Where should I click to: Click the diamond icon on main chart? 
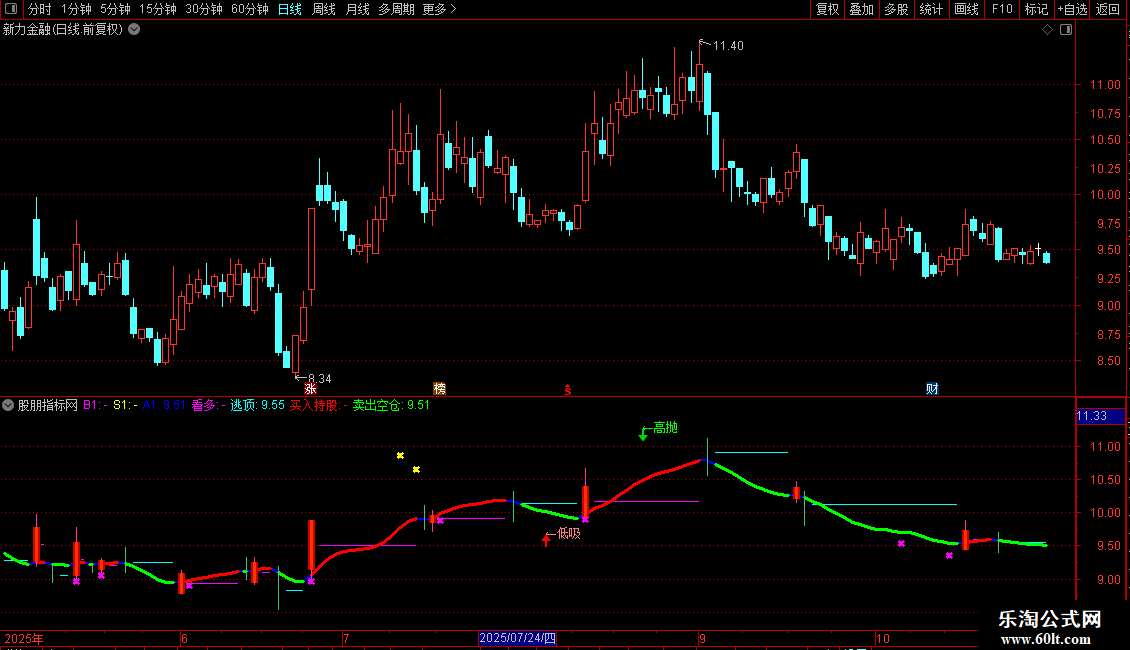(x=1048, y=30)
